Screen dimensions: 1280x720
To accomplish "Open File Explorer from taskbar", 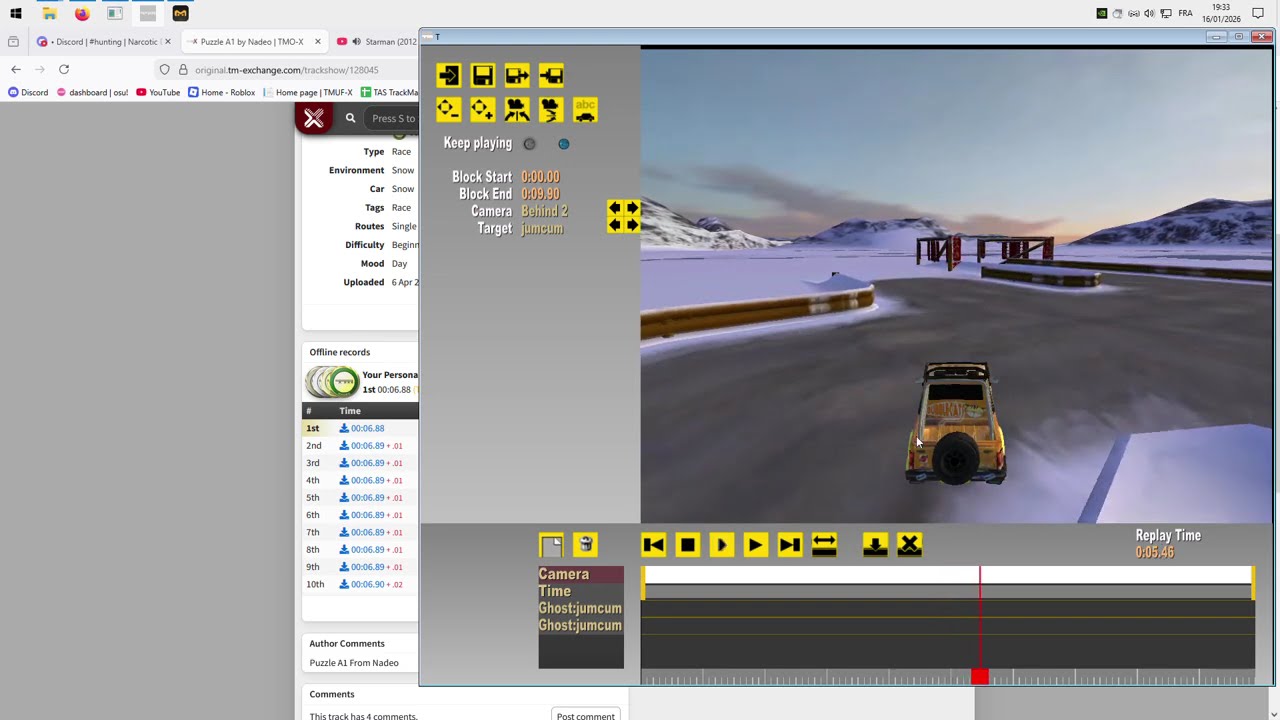I will click(x=49, y=14).
